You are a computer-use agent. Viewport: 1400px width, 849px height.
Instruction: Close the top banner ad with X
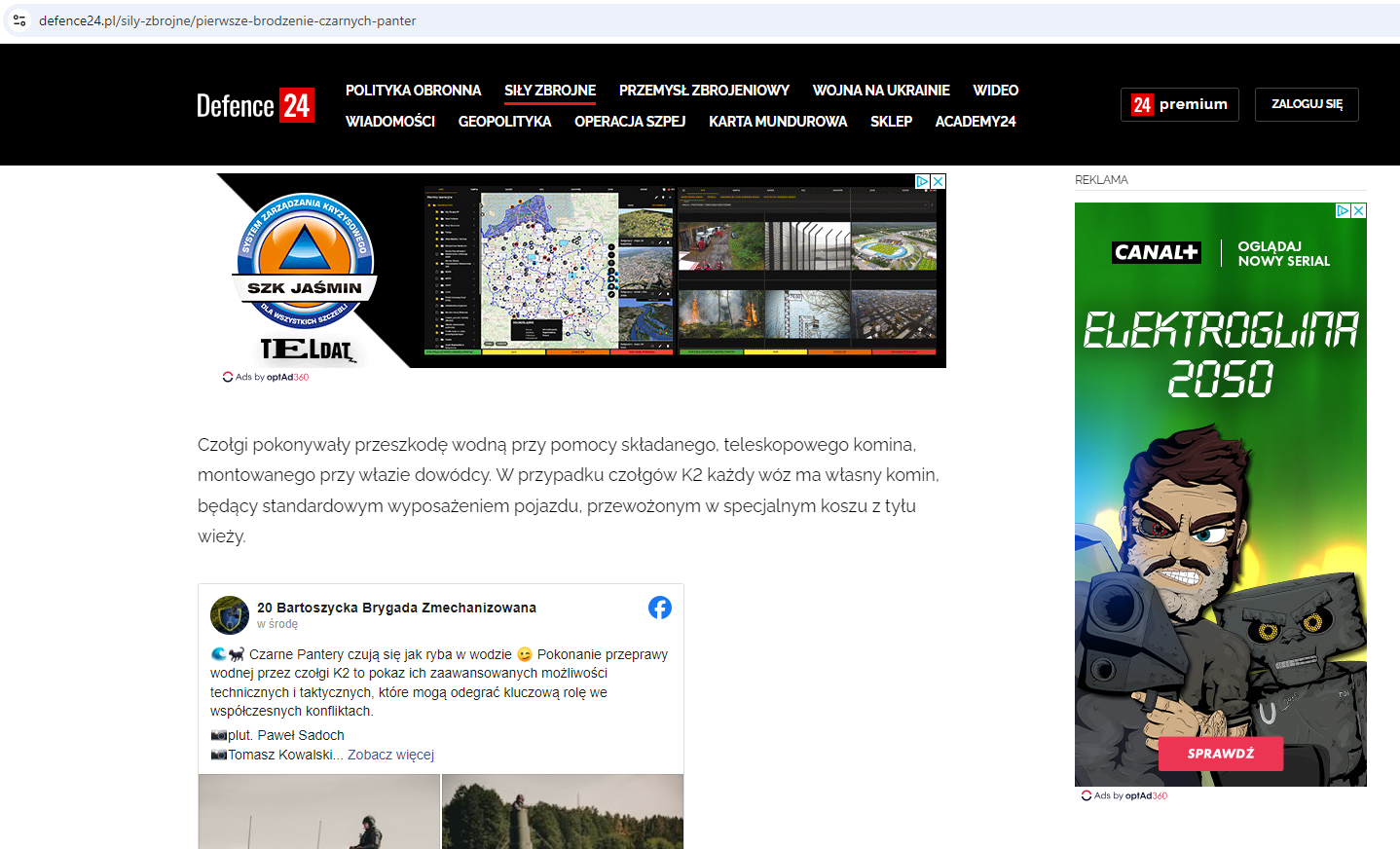click(x=939, y=181)
